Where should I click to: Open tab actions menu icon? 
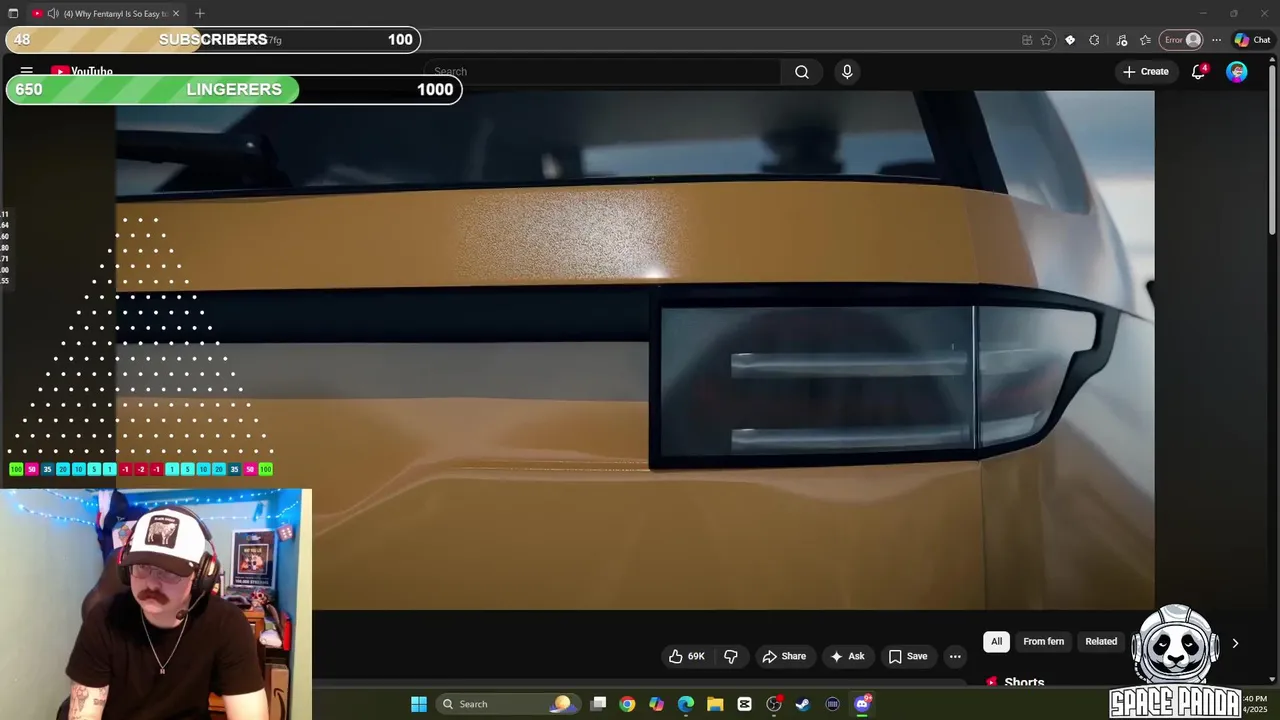click(x=13, y=13)
